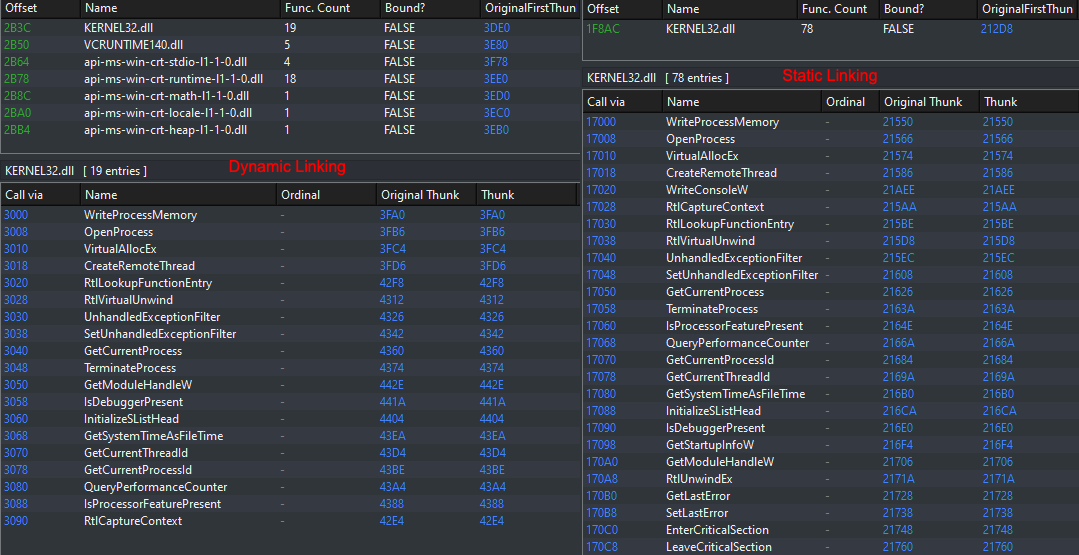Click Call via address 3008

point(16,232)
